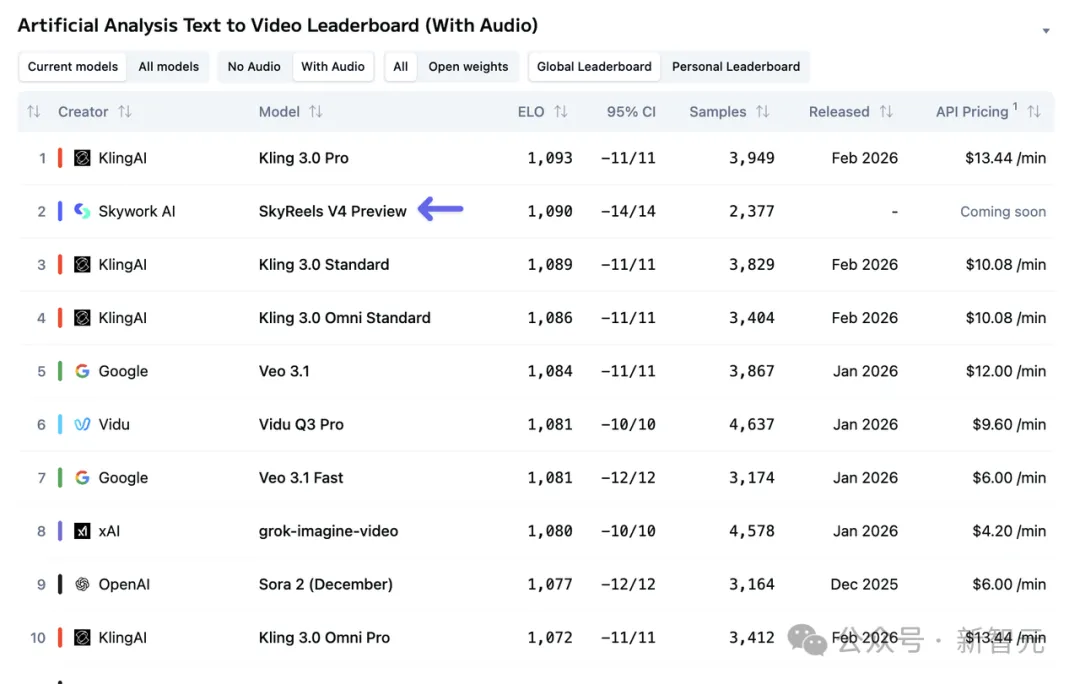Select the With Audio option
Image resolution: width=1080 pixels, height=684 pixels.
(x=333, y=67)
